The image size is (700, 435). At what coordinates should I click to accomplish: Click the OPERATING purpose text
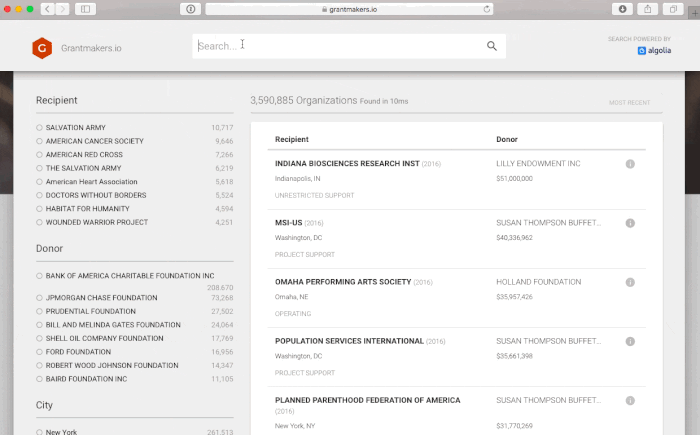[293, 314]
